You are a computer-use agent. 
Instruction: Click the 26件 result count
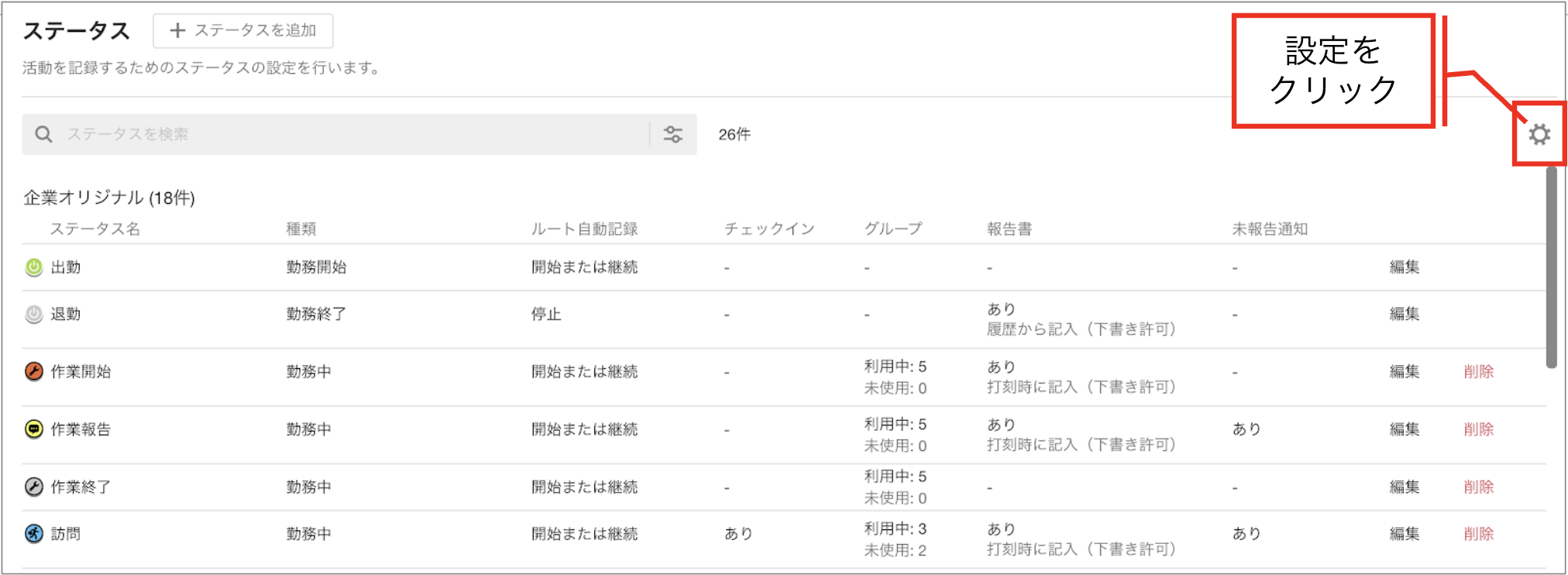pyautogui.click(x=734, y=134)
